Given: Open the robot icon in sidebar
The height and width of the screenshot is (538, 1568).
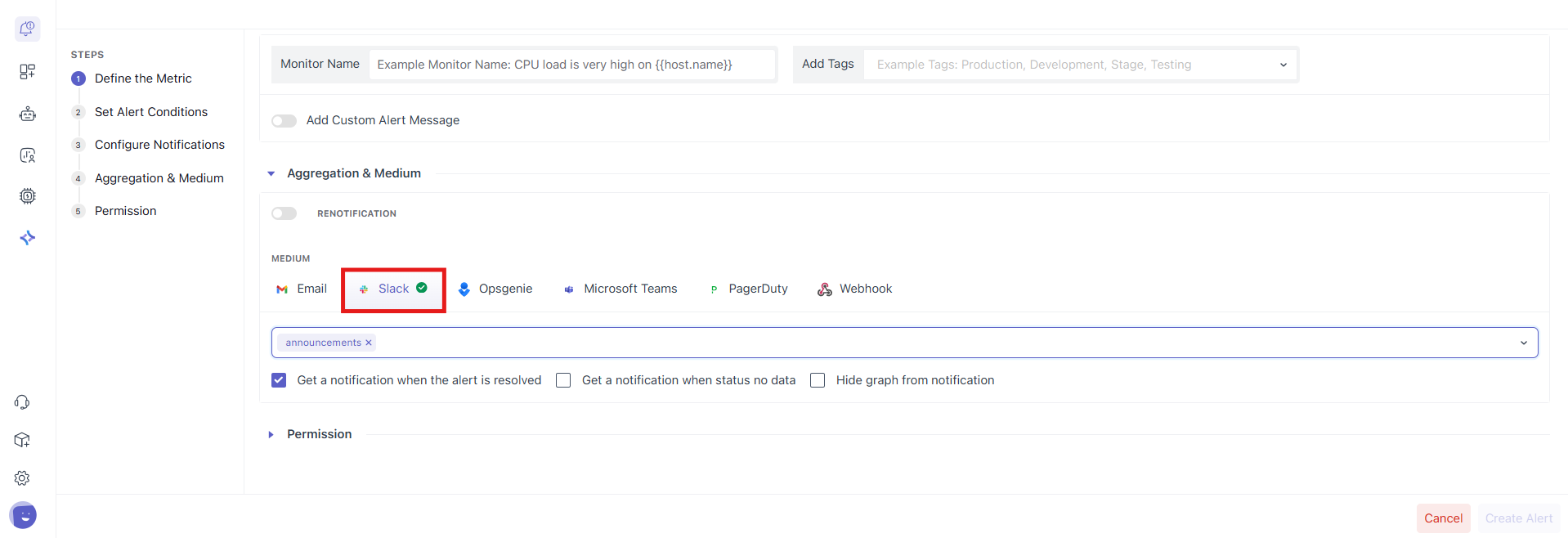Looking at the screenshot, I should tap(27, 114).
